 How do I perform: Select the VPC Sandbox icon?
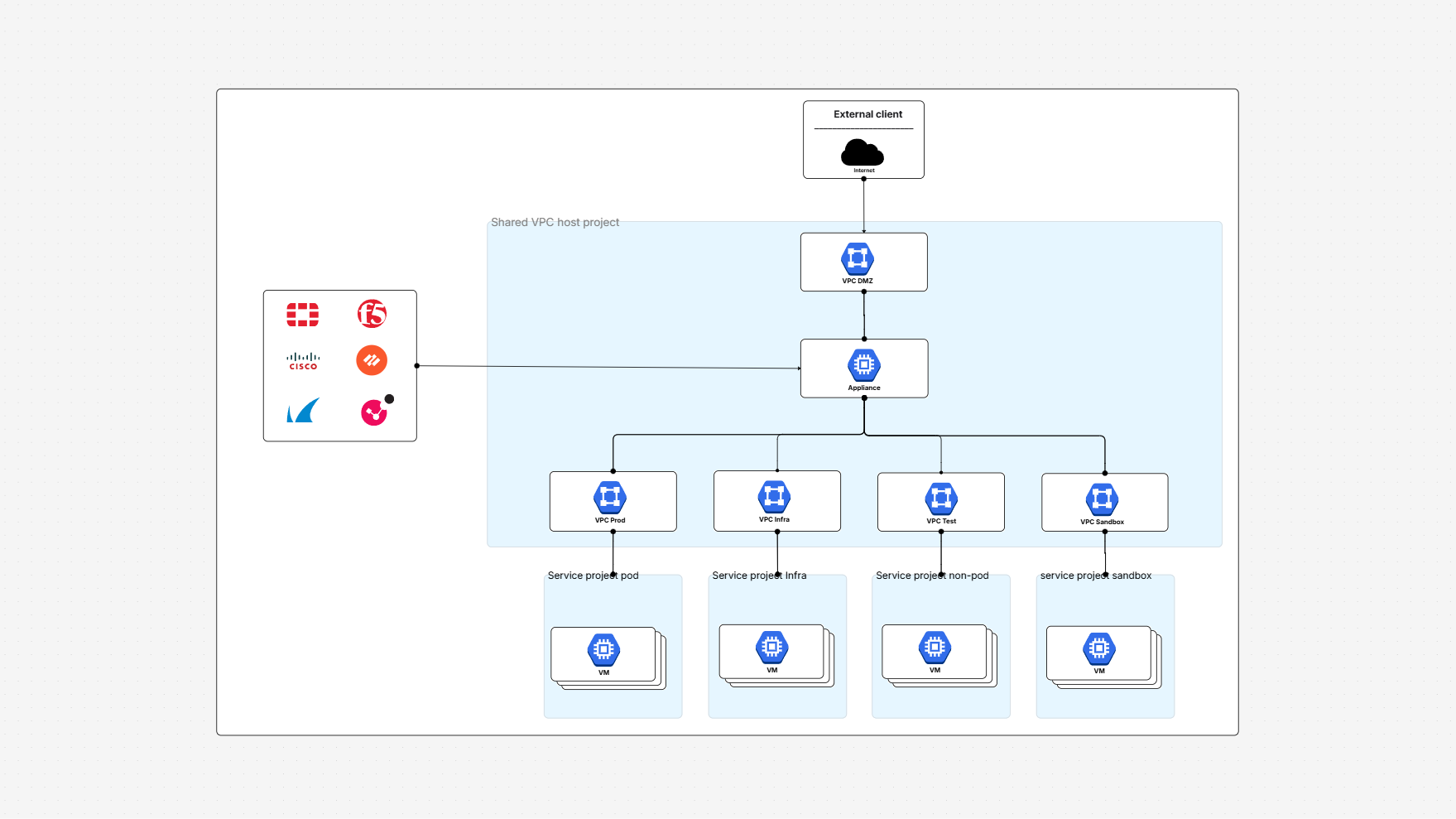coord(1104,498)
